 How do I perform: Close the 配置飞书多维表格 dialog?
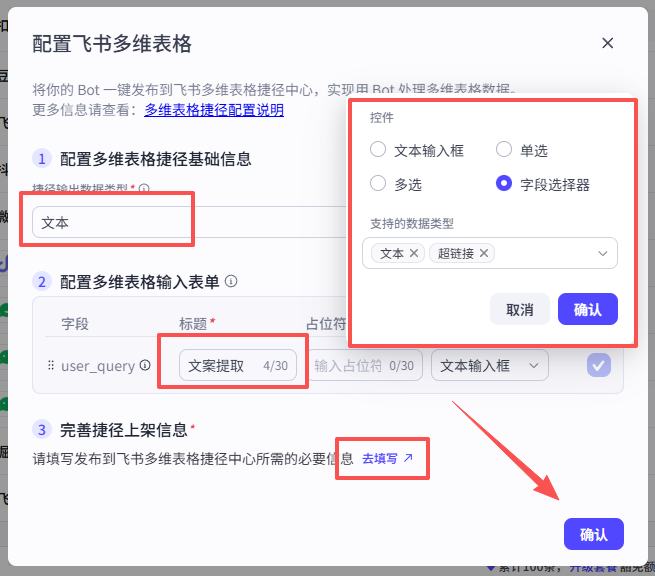point(607,43)
